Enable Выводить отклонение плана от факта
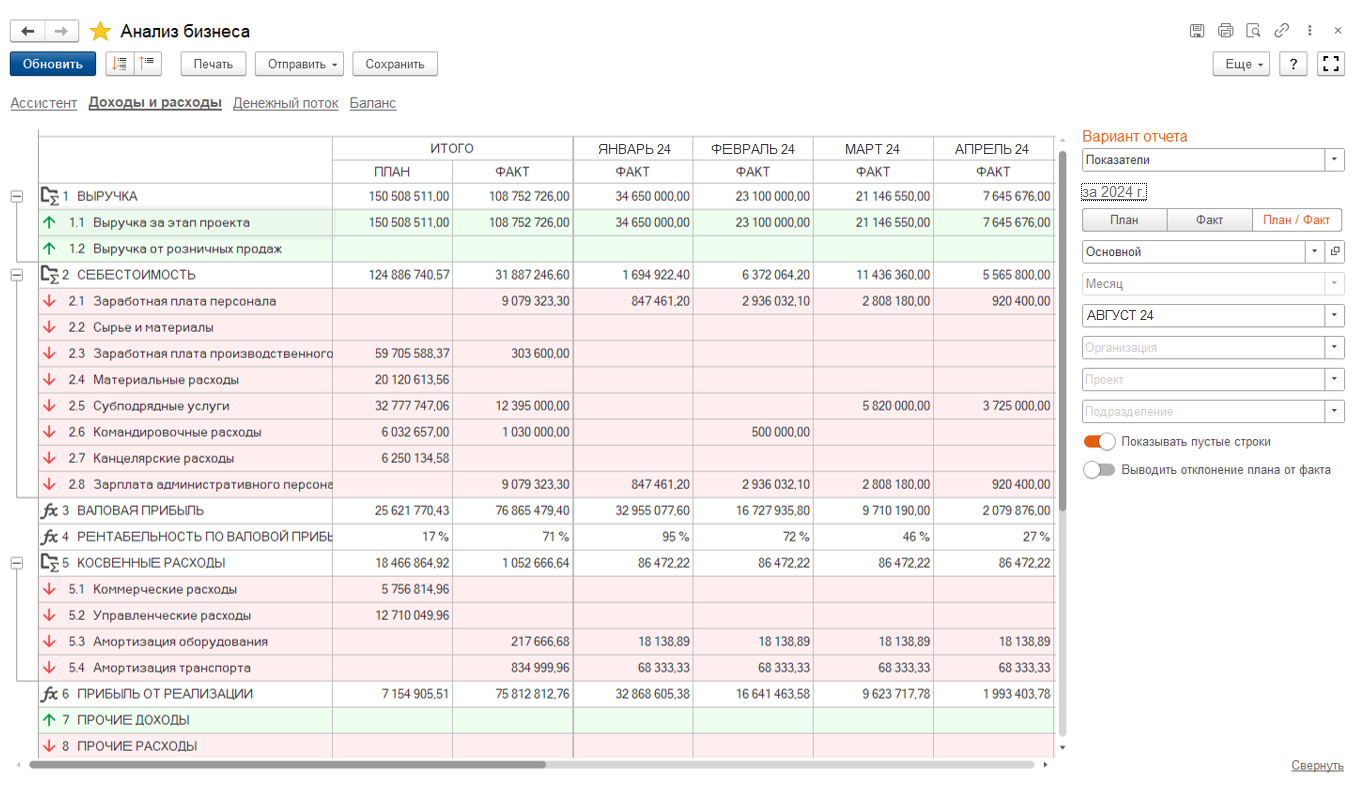This screenshot has height=801, width=1355. coord(1099,469)
